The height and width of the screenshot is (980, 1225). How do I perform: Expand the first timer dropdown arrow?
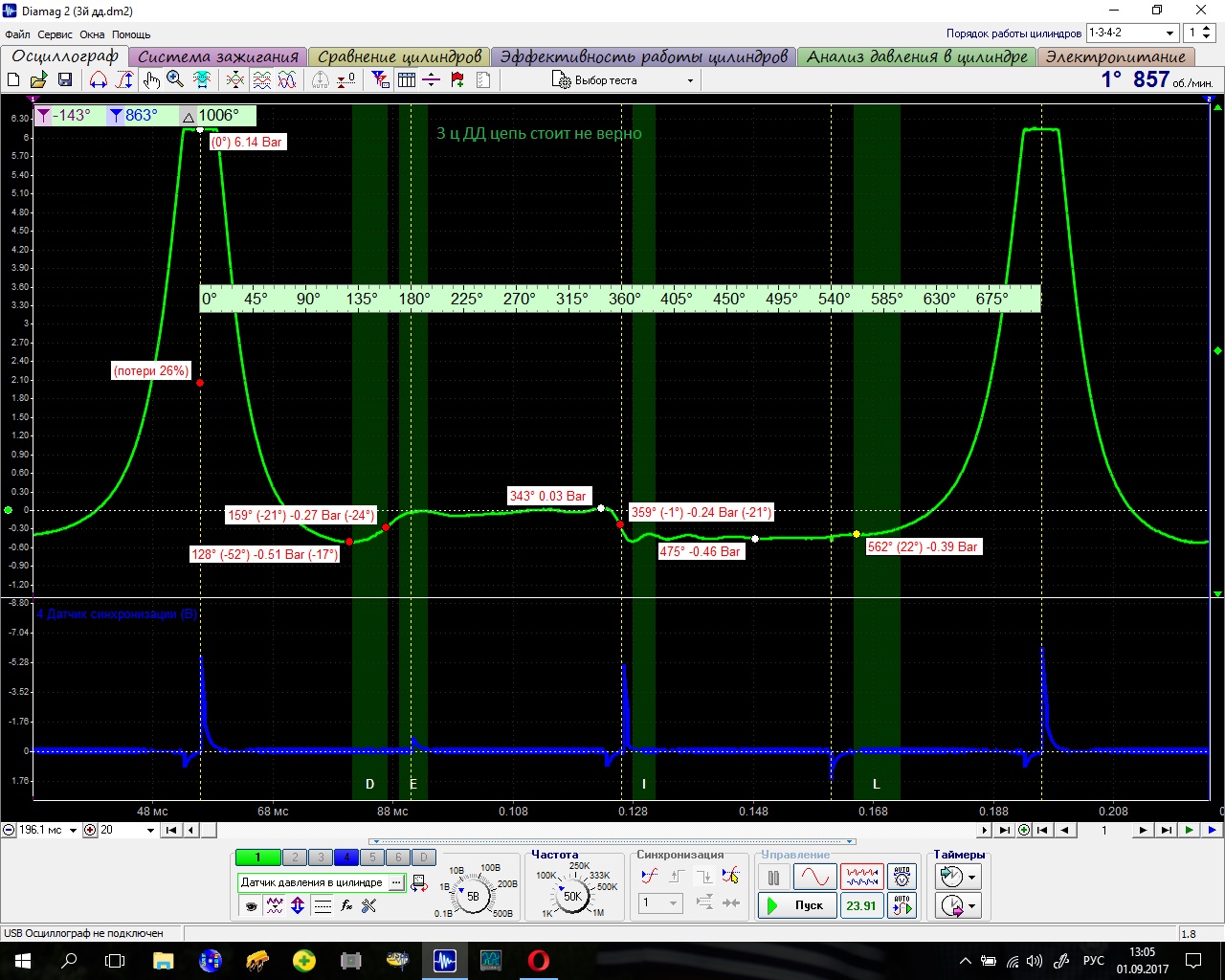(972, 877)
